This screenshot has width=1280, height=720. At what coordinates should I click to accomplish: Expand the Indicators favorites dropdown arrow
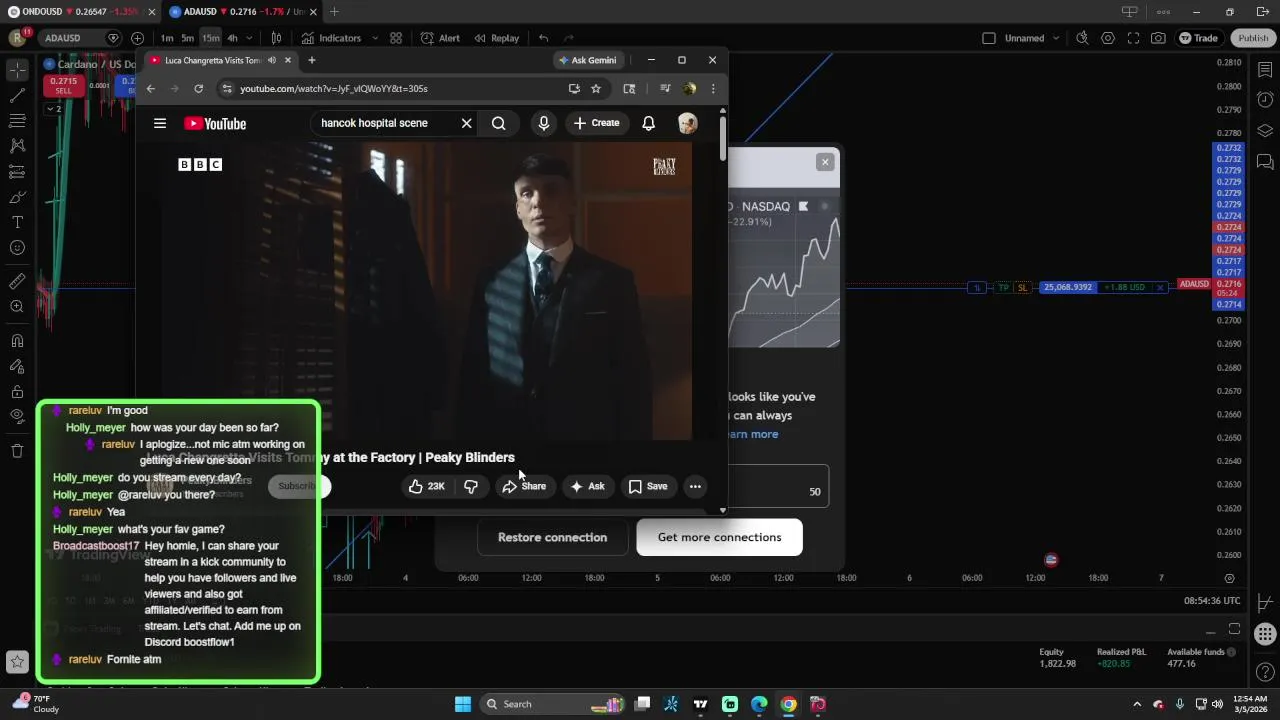tap(375, 38)
